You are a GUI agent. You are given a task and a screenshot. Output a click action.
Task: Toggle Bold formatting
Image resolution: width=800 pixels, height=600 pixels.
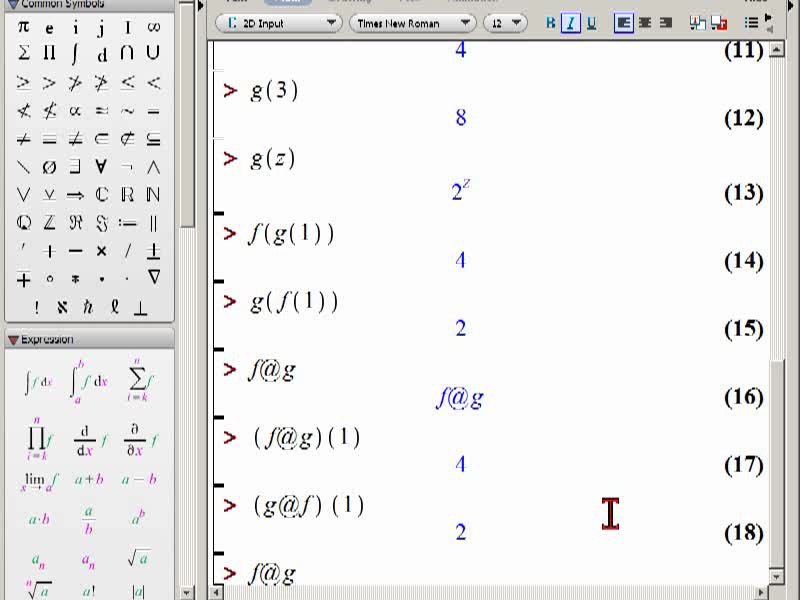(x=550, y=23)
